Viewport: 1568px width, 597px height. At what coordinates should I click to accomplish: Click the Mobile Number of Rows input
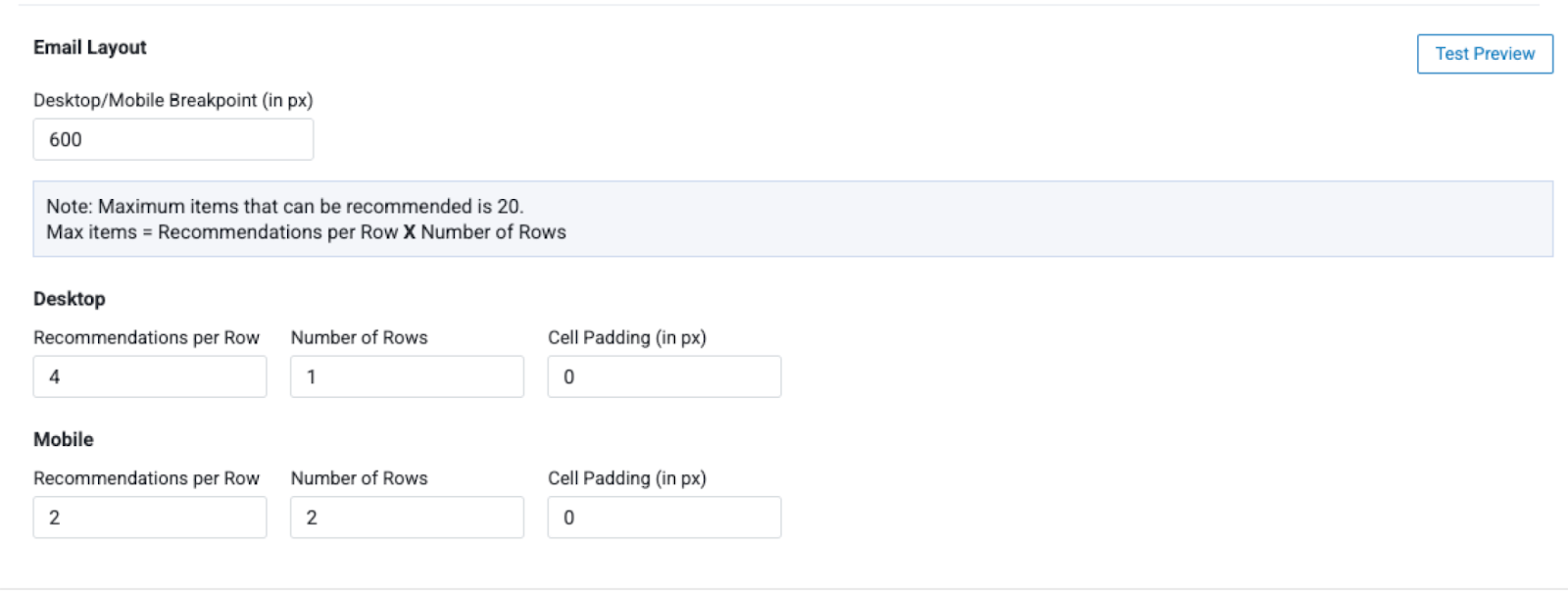tap(407, 518)
